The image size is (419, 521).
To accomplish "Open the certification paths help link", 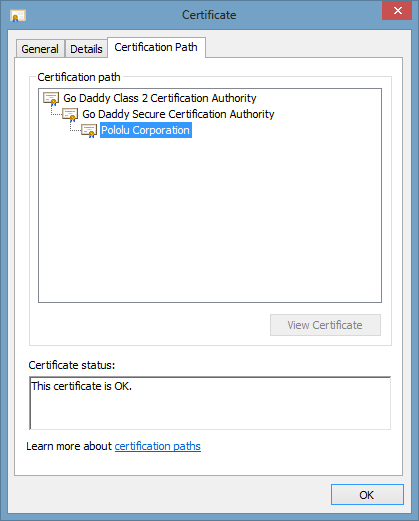I will click(158, 446).
